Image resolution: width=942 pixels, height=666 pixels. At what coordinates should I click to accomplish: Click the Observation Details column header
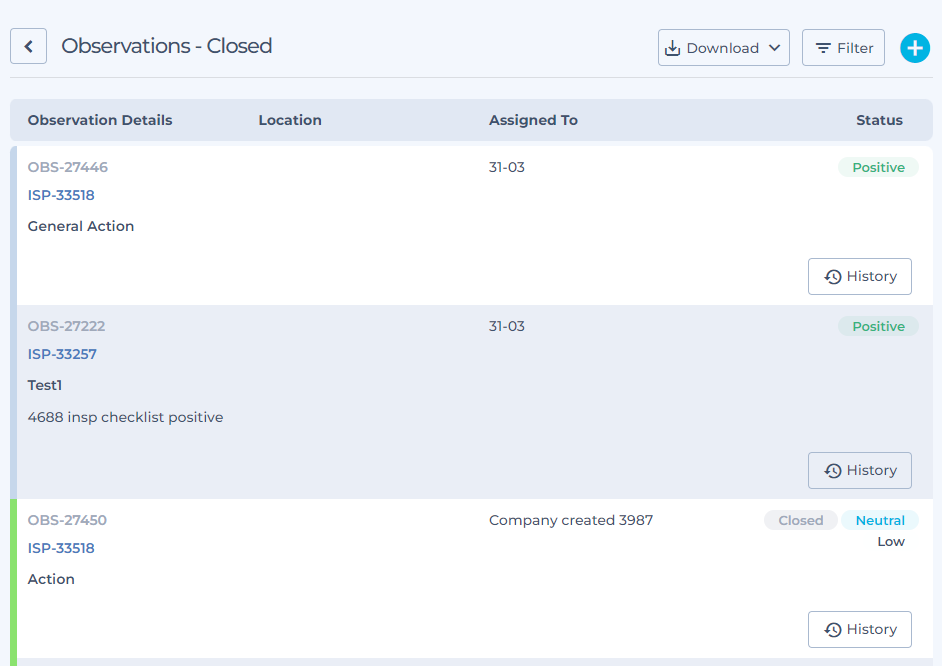click(x=100, y=120)
